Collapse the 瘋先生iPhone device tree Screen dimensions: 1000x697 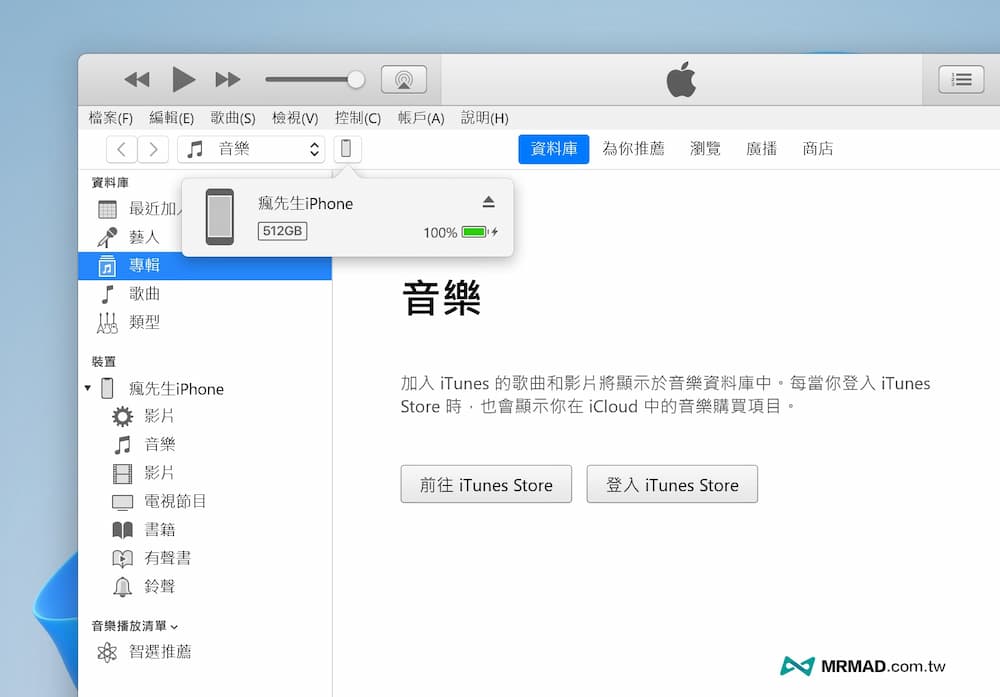pyautogui.click(x=88, y=388)
